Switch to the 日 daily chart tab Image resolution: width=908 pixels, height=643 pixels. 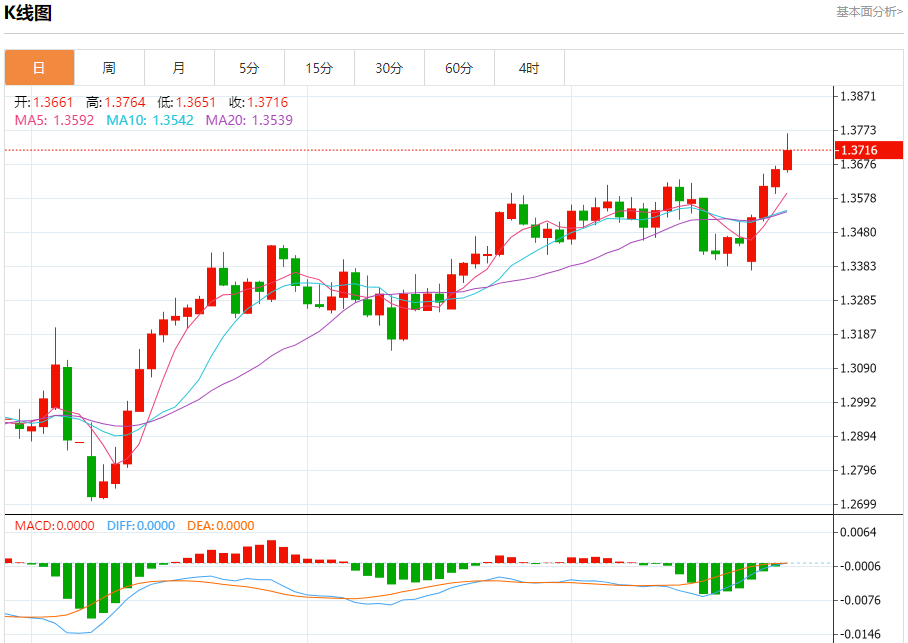(39, 68)
